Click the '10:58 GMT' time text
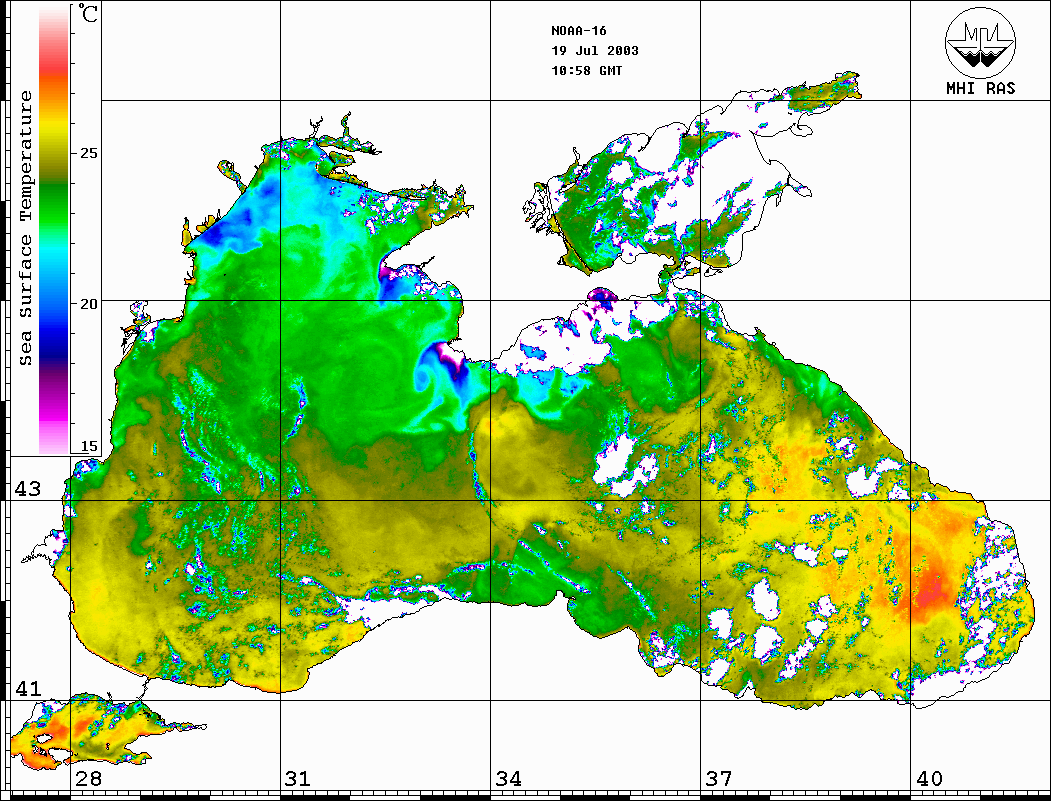Image resolution: width=1051 pixels, height=801 pixels. (587, 70)
